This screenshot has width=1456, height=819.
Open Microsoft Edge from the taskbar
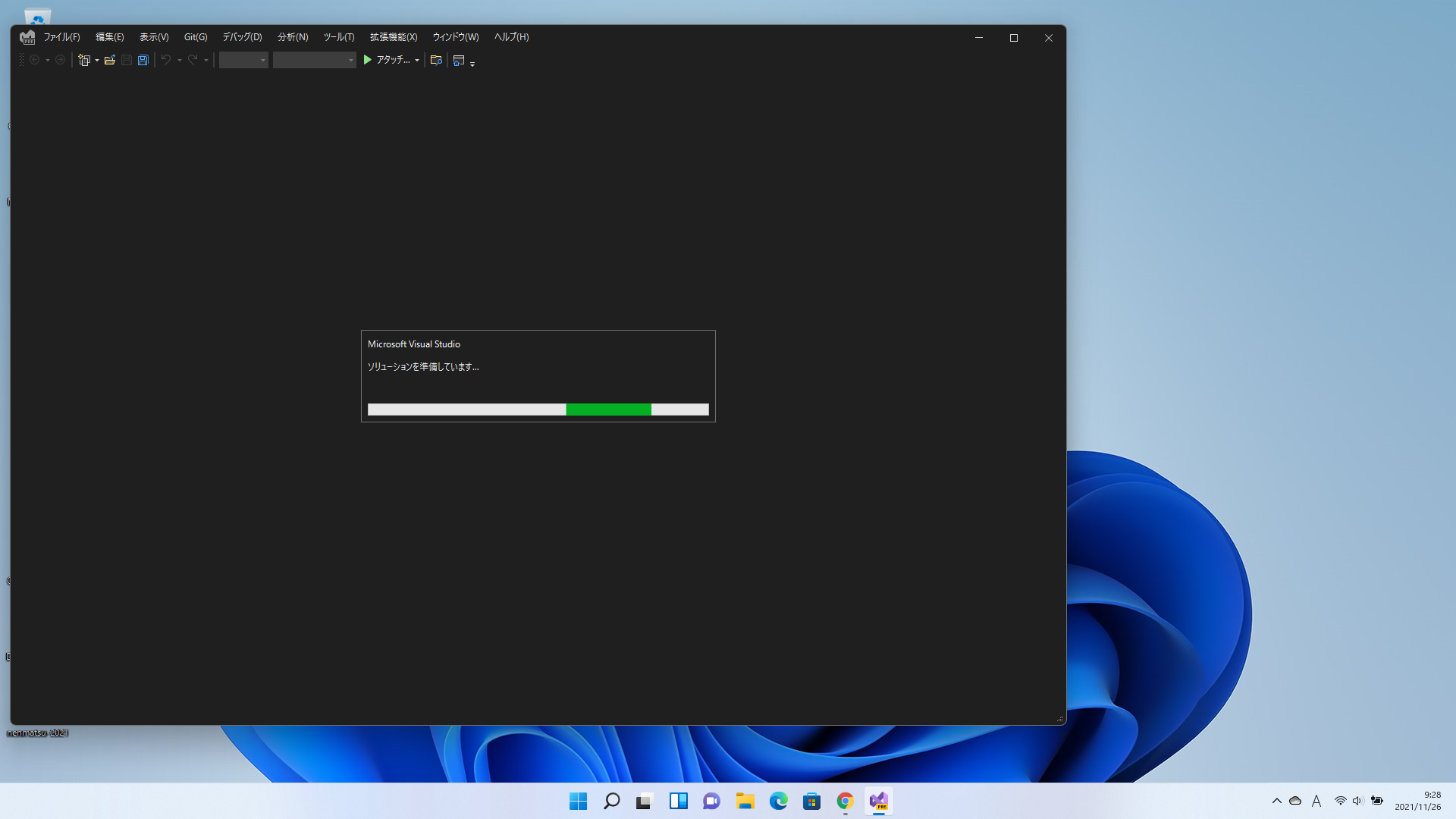pyautogui.click(x=779, y=801)
